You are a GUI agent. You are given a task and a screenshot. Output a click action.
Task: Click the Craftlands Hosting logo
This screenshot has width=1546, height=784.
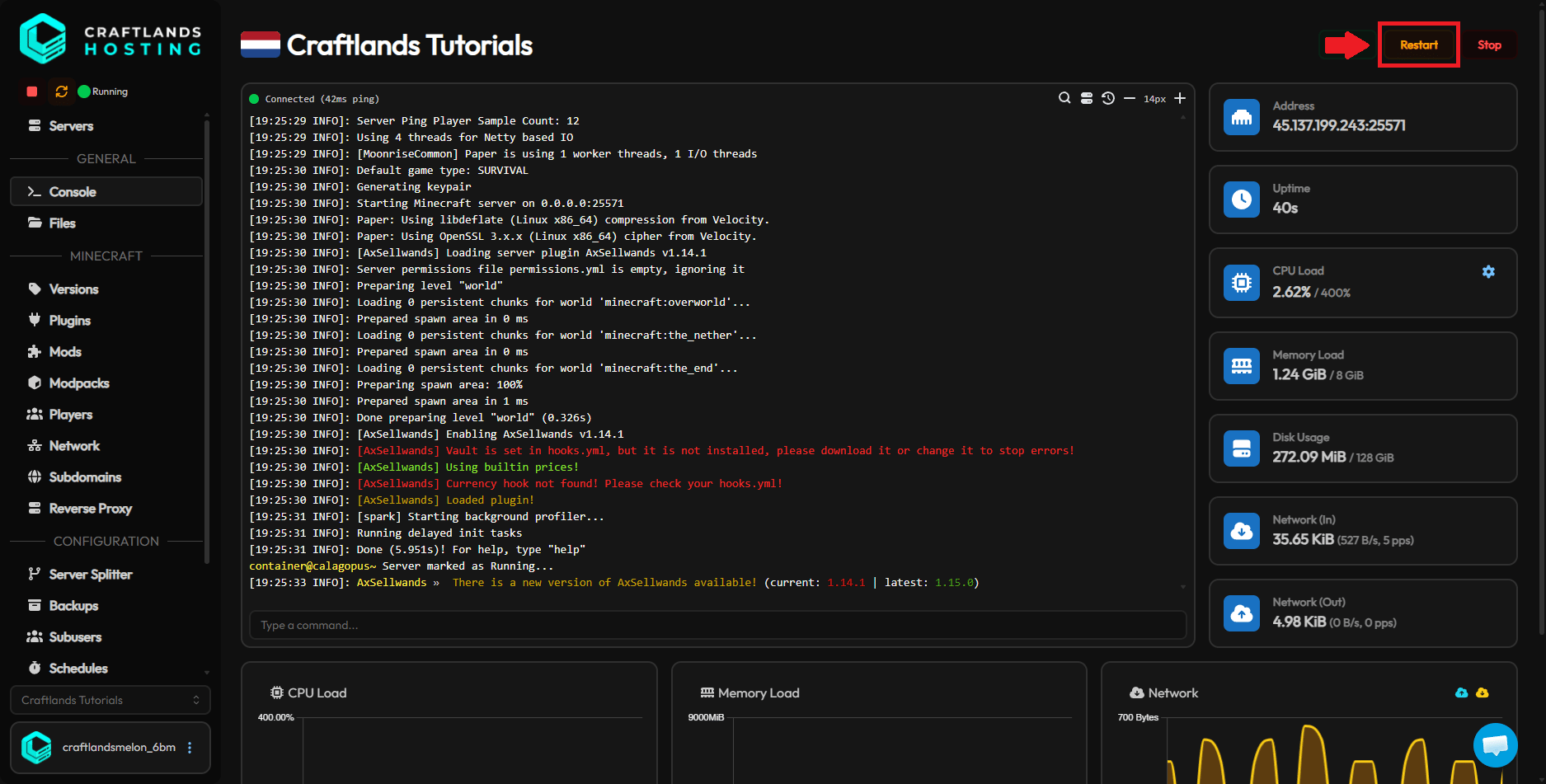pyautogui.click(x=110, y=39)
